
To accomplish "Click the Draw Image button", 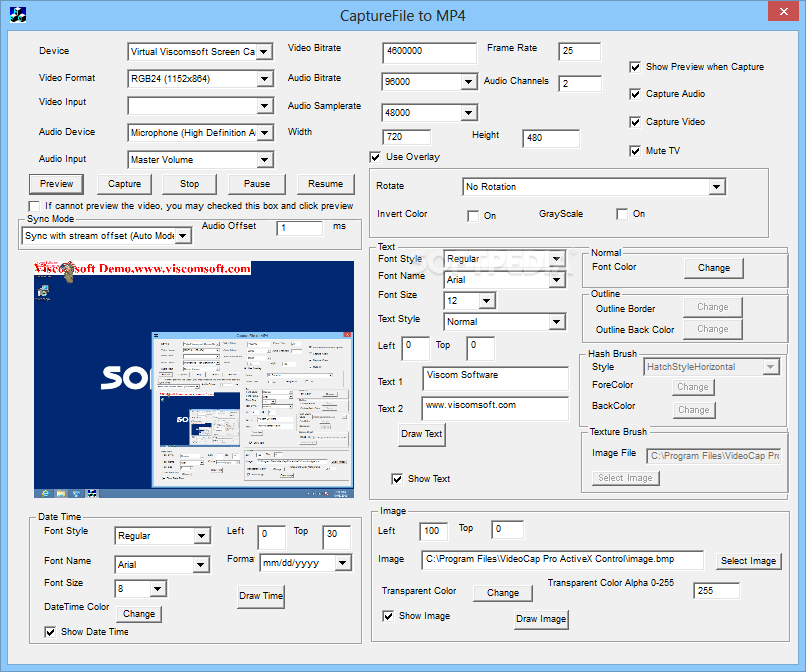I will click(x=541, y=619).
